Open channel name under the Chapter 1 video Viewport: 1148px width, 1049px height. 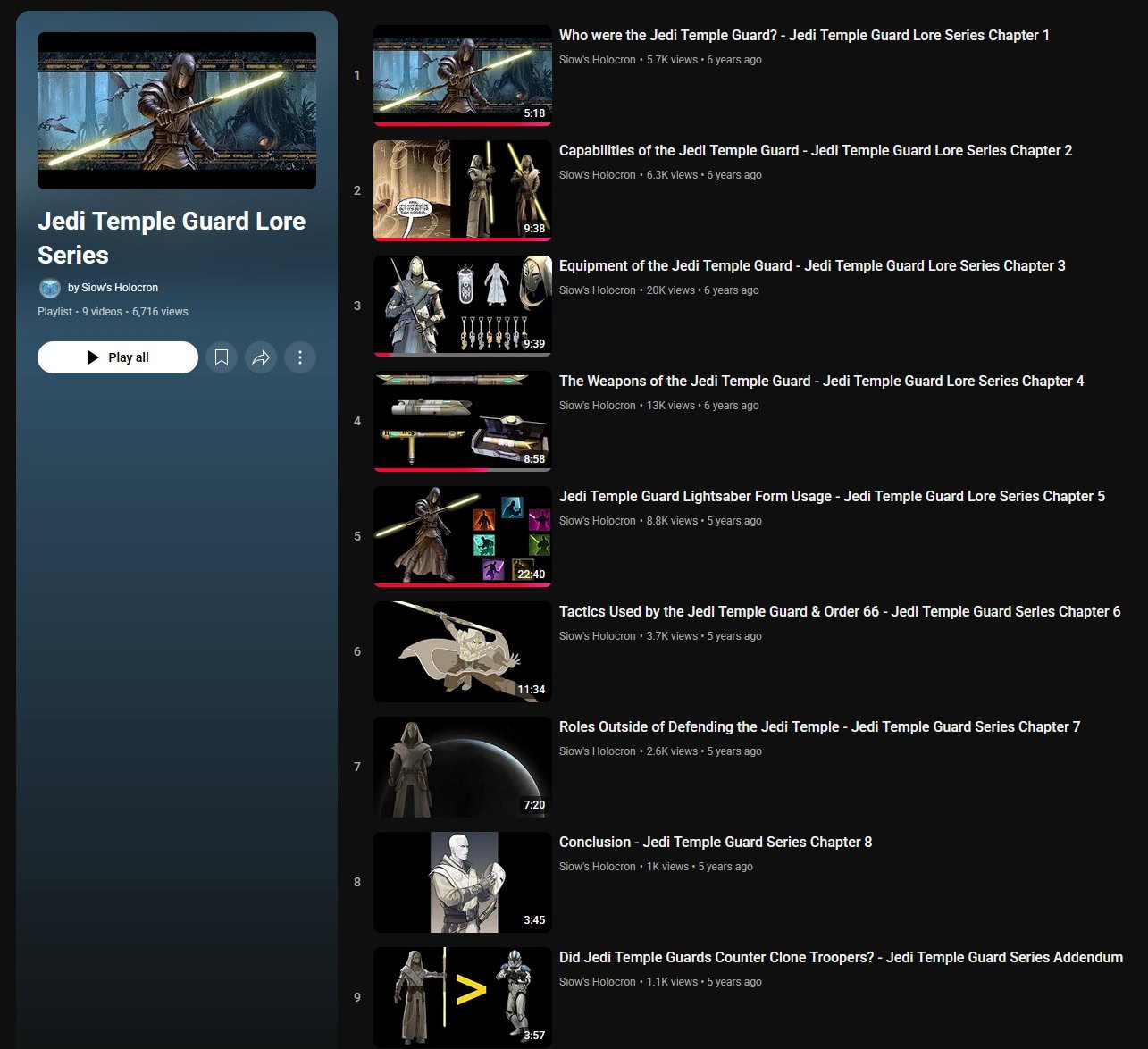597,60
